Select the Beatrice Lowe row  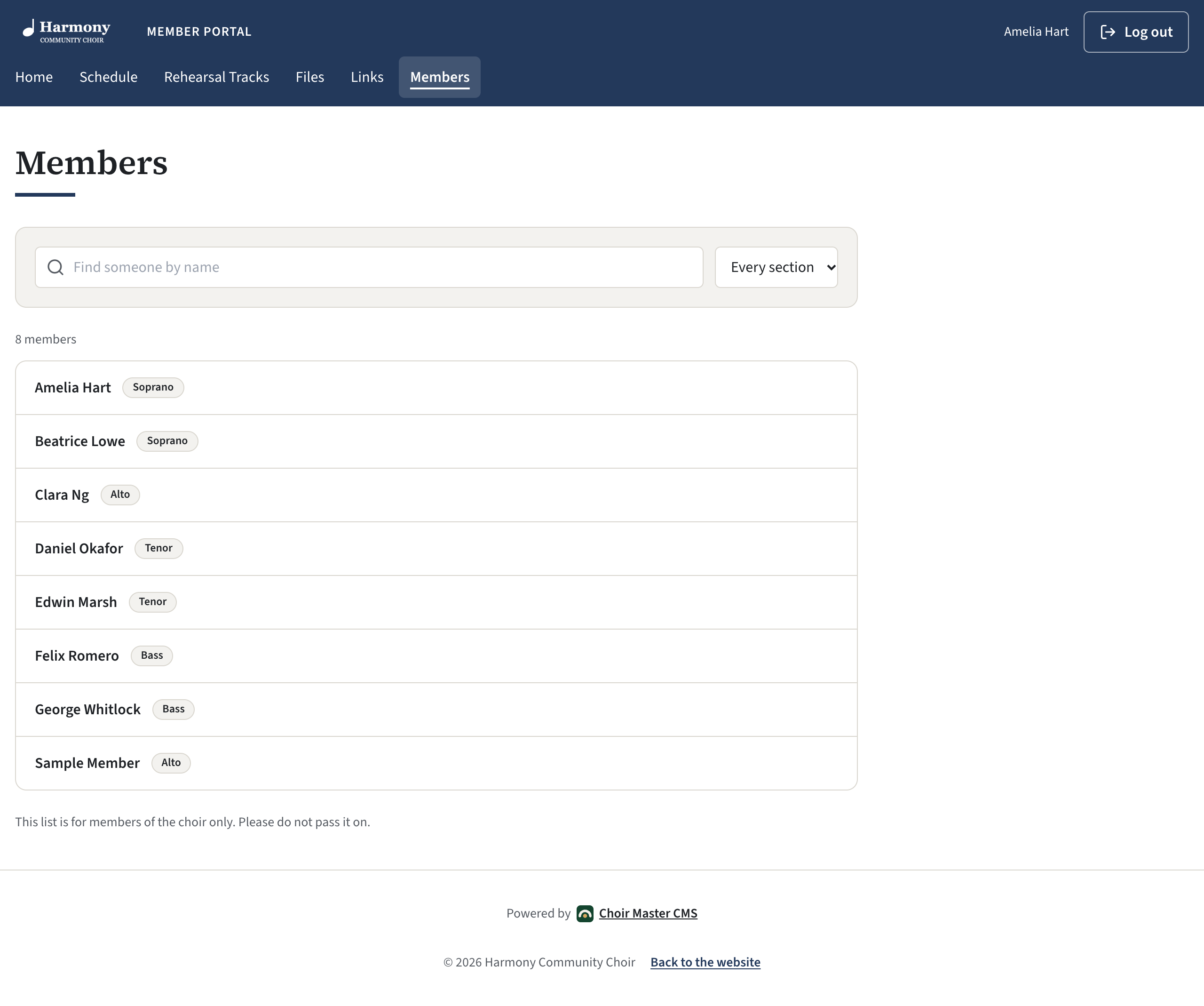(x=436, y=441)
